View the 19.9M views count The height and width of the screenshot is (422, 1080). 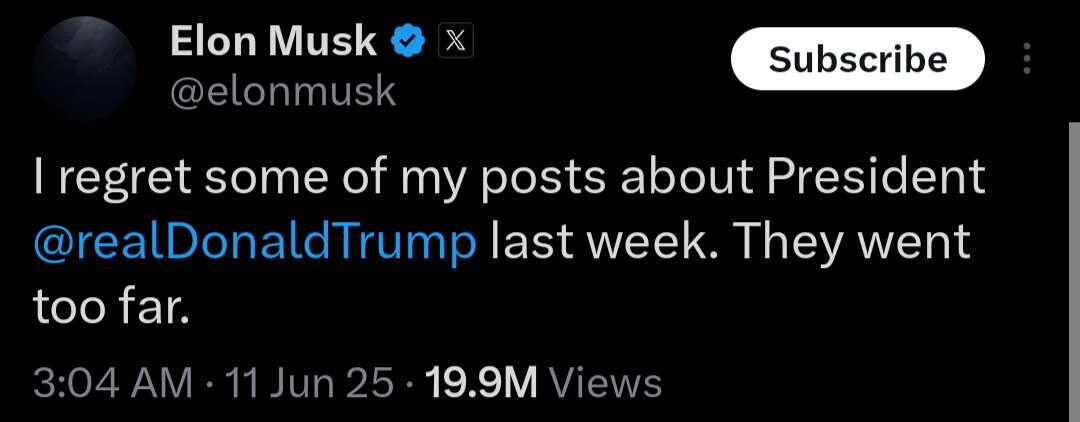(x=481, y=383)
